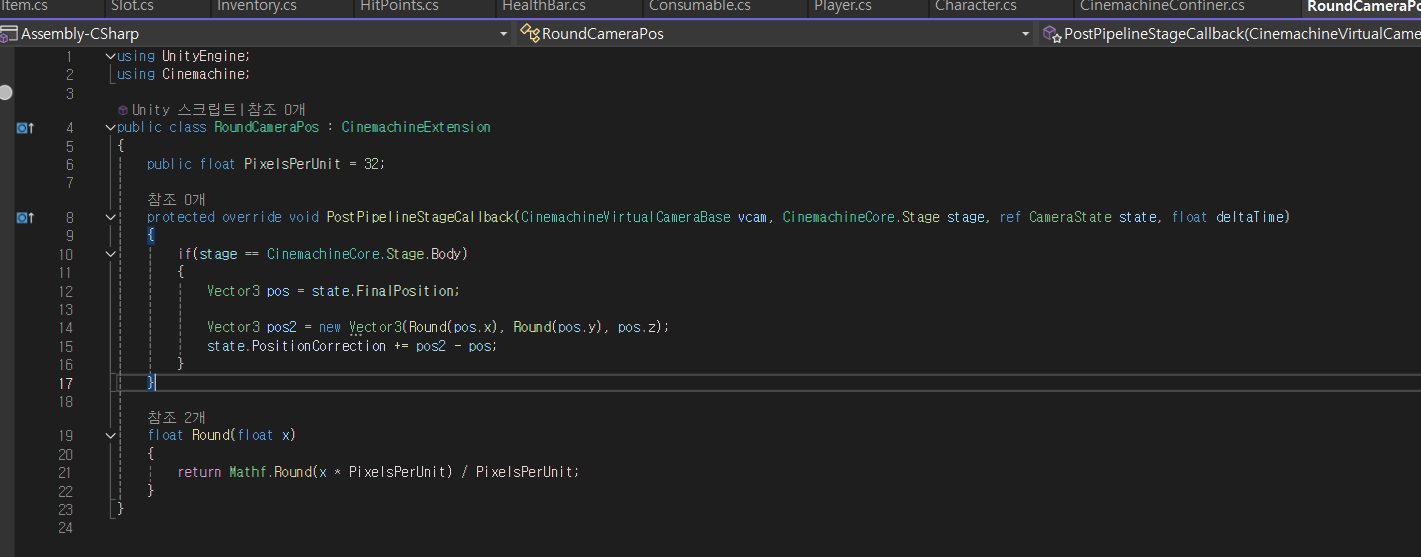Collapse the RoundCameraPos class at line 4

[110, 128]
